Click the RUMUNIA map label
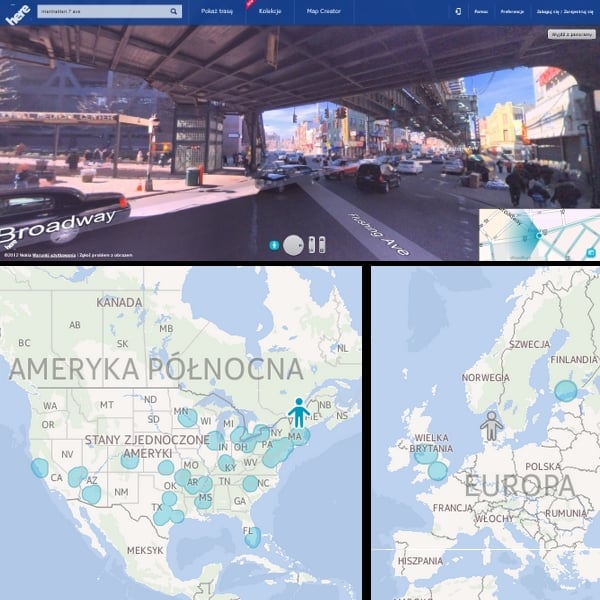Viewport: 600px width, 600px height. click(566, 513)
